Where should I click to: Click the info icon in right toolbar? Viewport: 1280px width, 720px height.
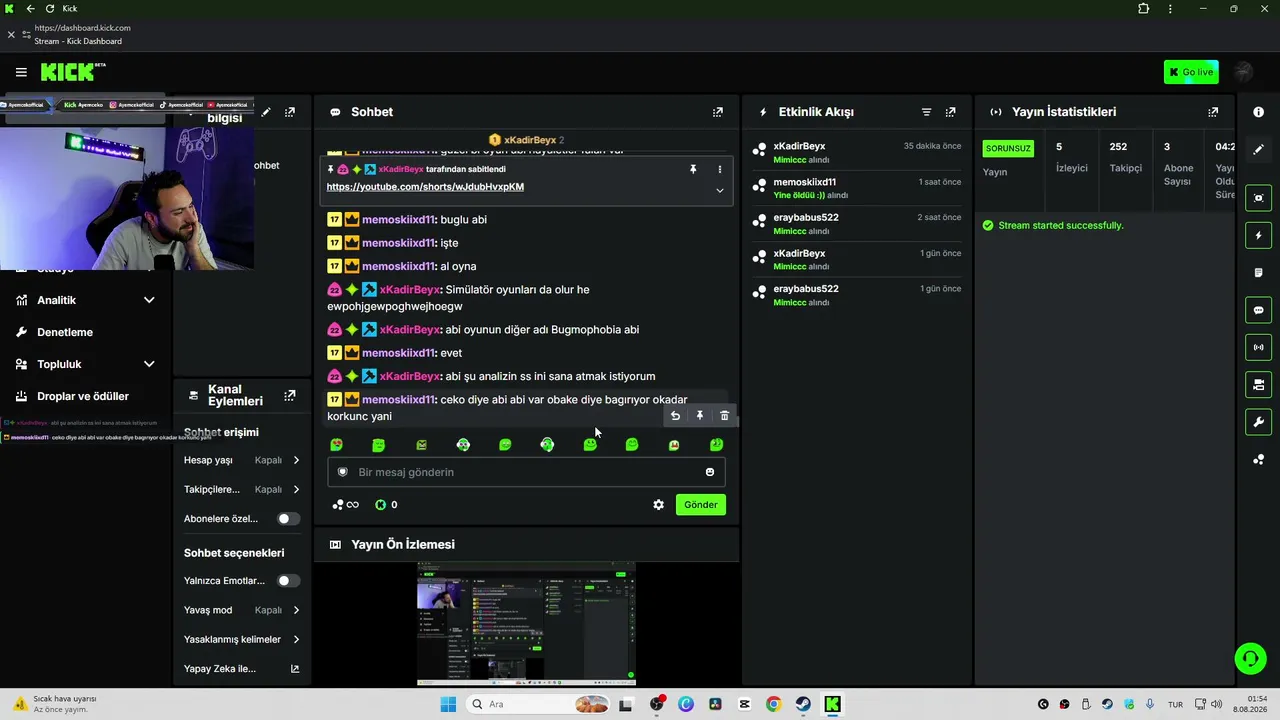click(x=1258, y=112)
